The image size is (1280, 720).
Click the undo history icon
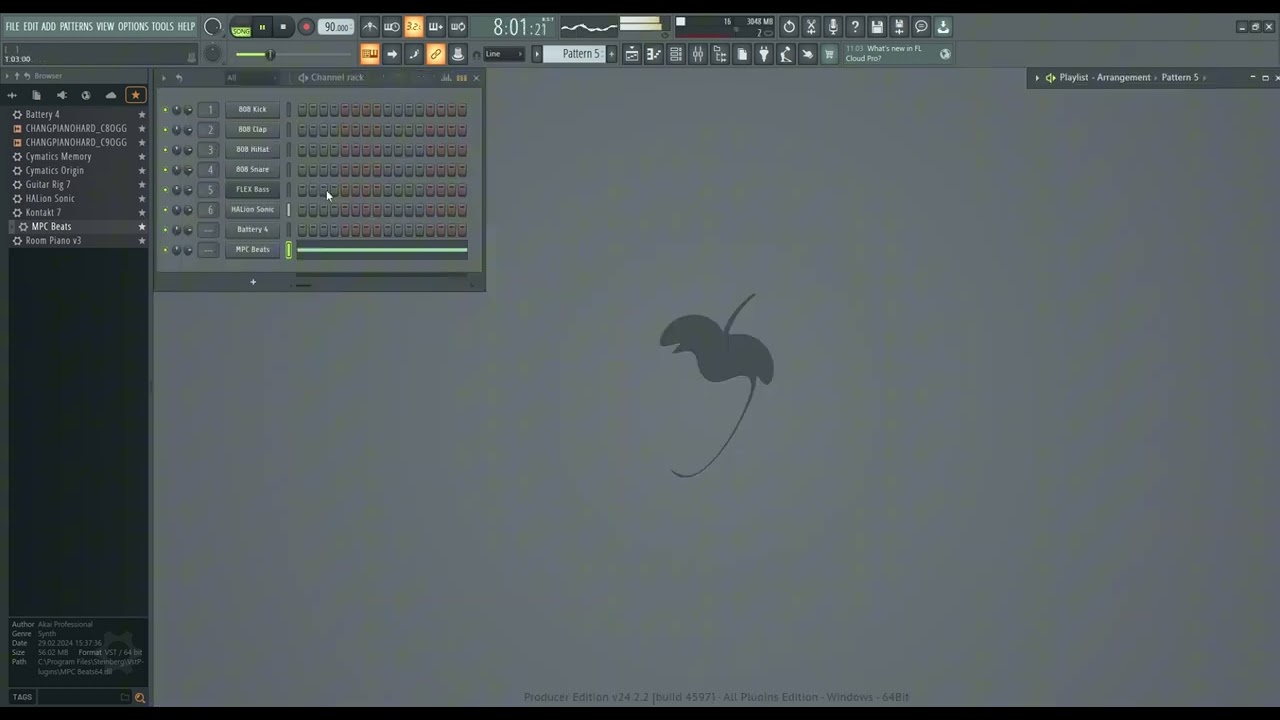789,27
